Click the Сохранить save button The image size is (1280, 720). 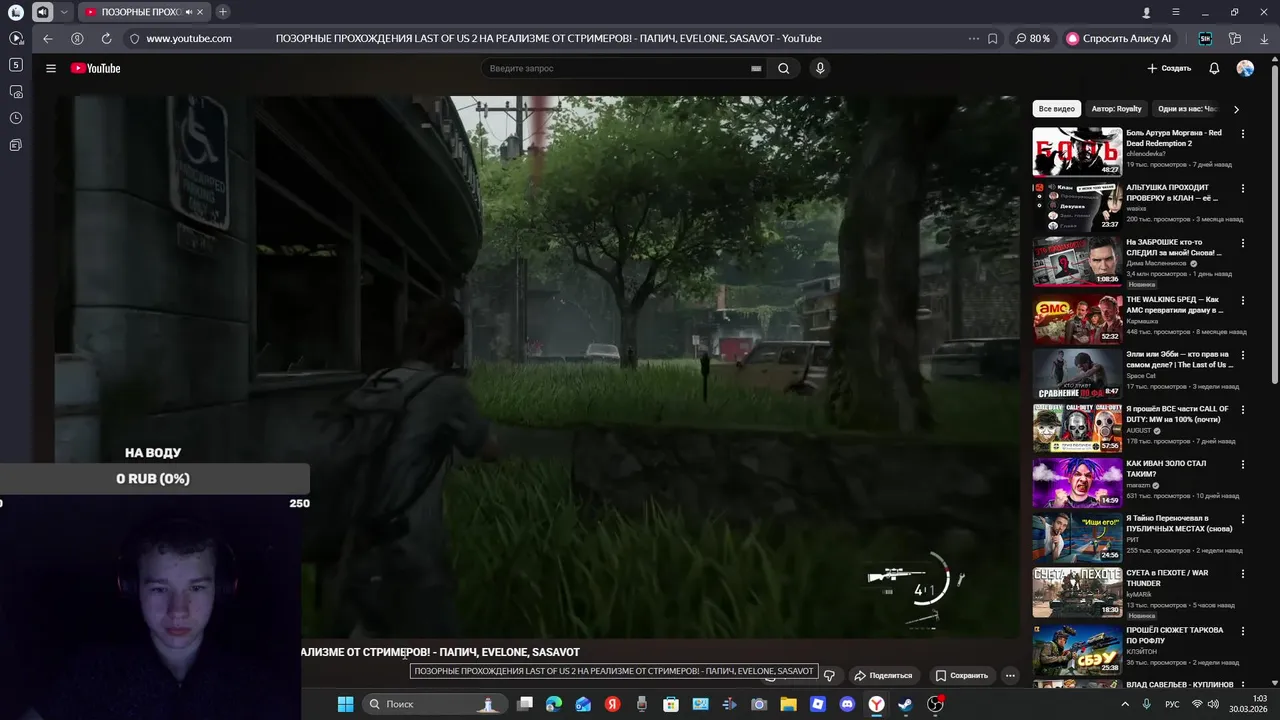click(x=961, y=675)
